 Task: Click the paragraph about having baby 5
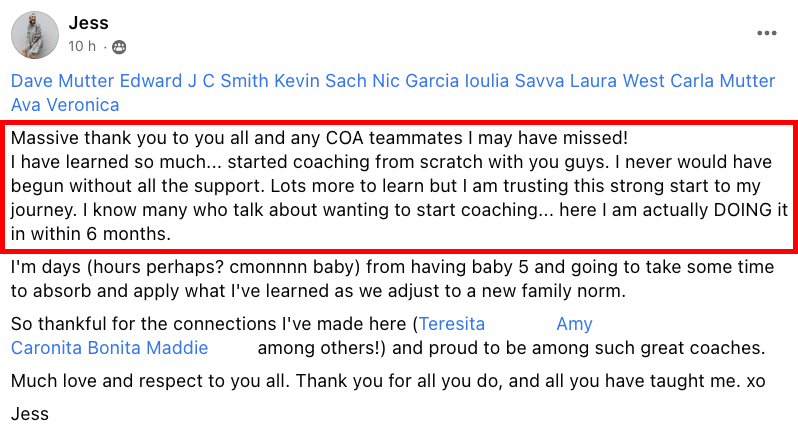click(x=392, y=279)
